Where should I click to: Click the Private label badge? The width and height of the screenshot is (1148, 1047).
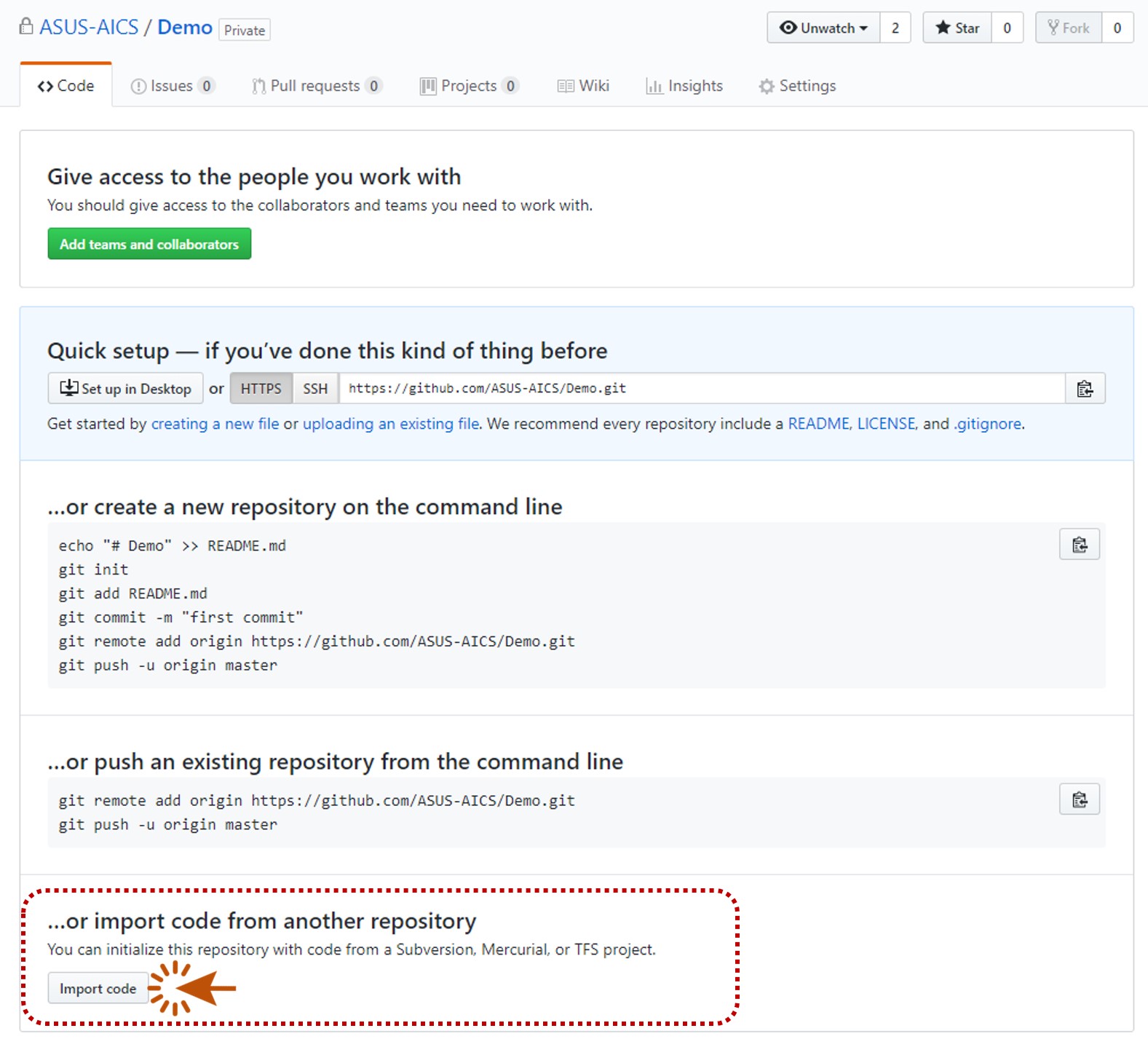coord(245,30)
